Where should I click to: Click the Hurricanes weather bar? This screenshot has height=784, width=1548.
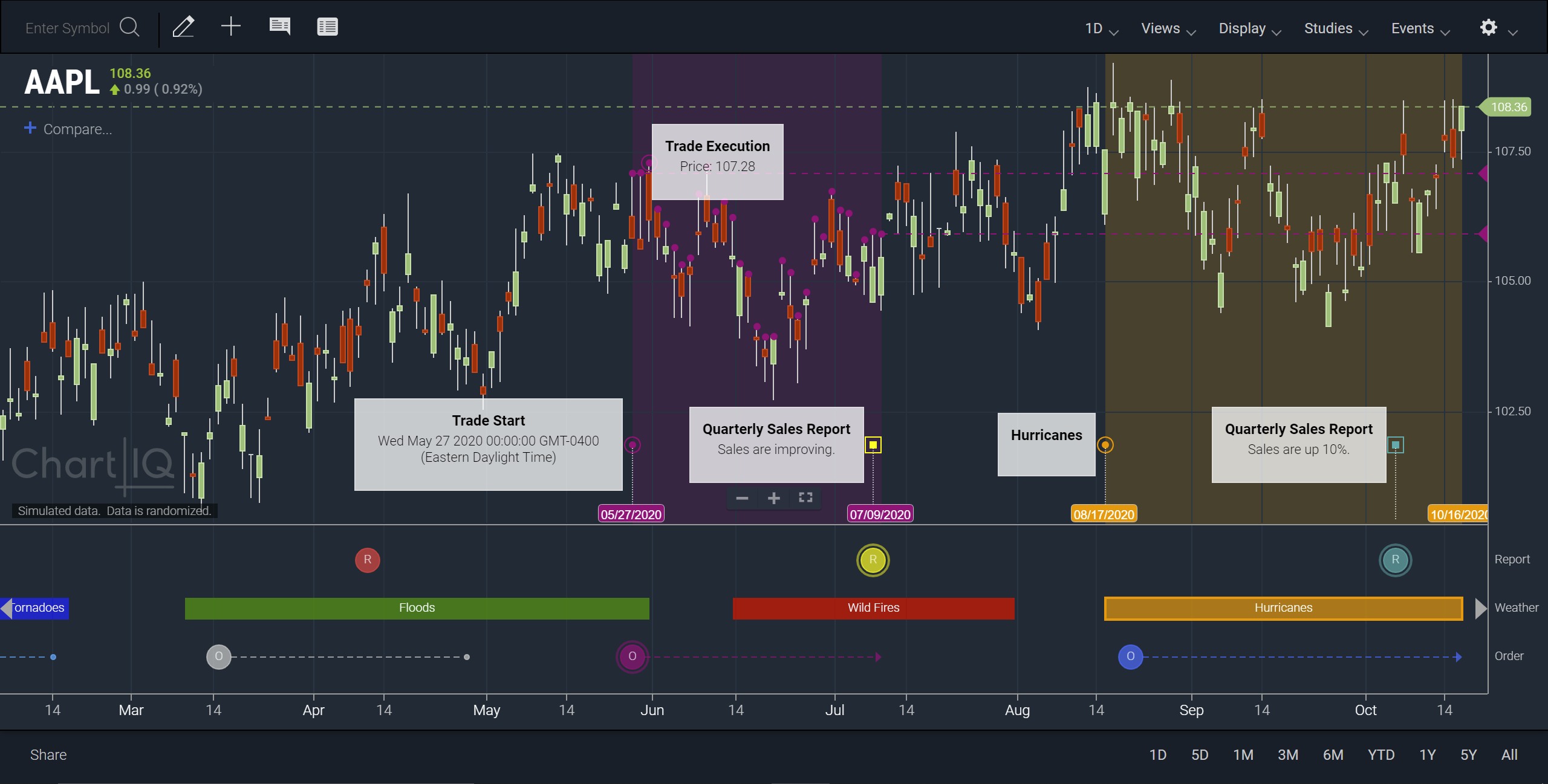[x=1283, y=608]
